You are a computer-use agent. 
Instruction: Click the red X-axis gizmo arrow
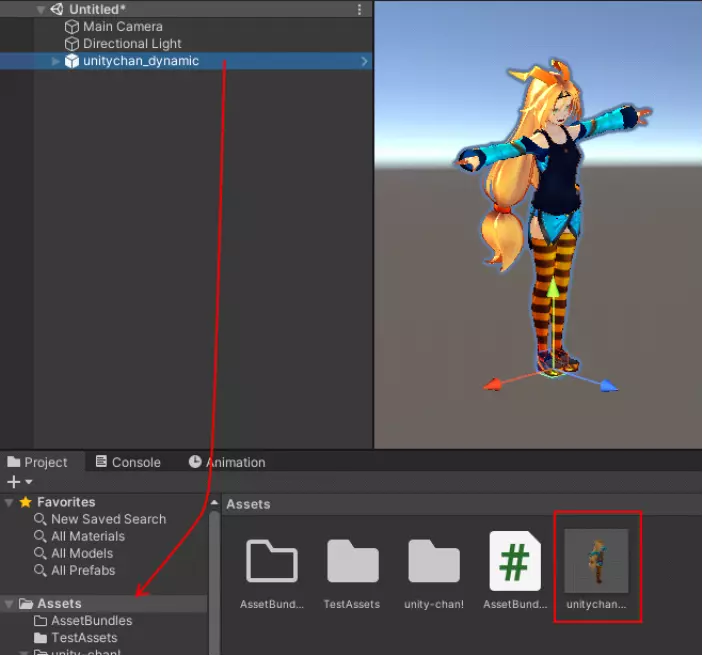[x=493, y=384]
